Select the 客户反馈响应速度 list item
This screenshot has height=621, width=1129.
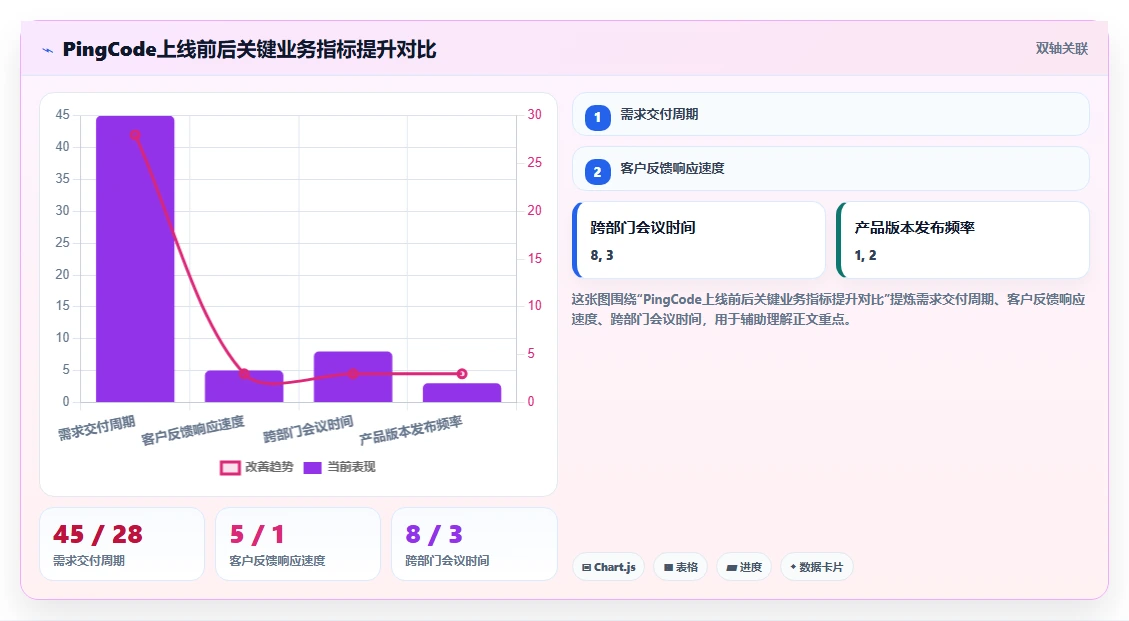click(x=830, y=169)
